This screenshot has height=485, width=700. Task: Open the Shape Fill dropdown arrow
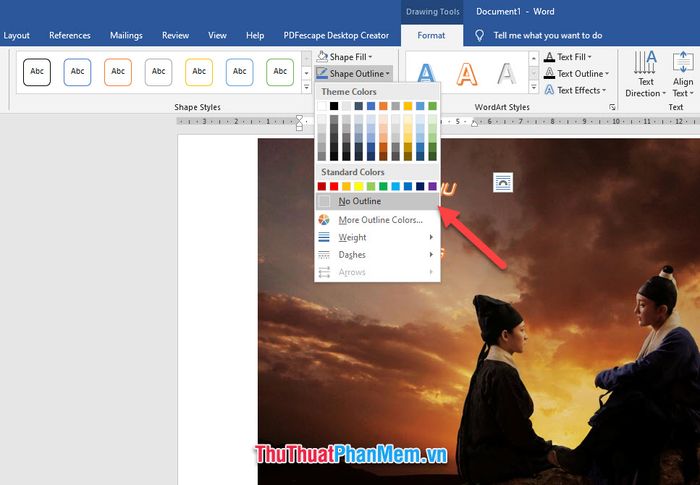coord(370,57)
